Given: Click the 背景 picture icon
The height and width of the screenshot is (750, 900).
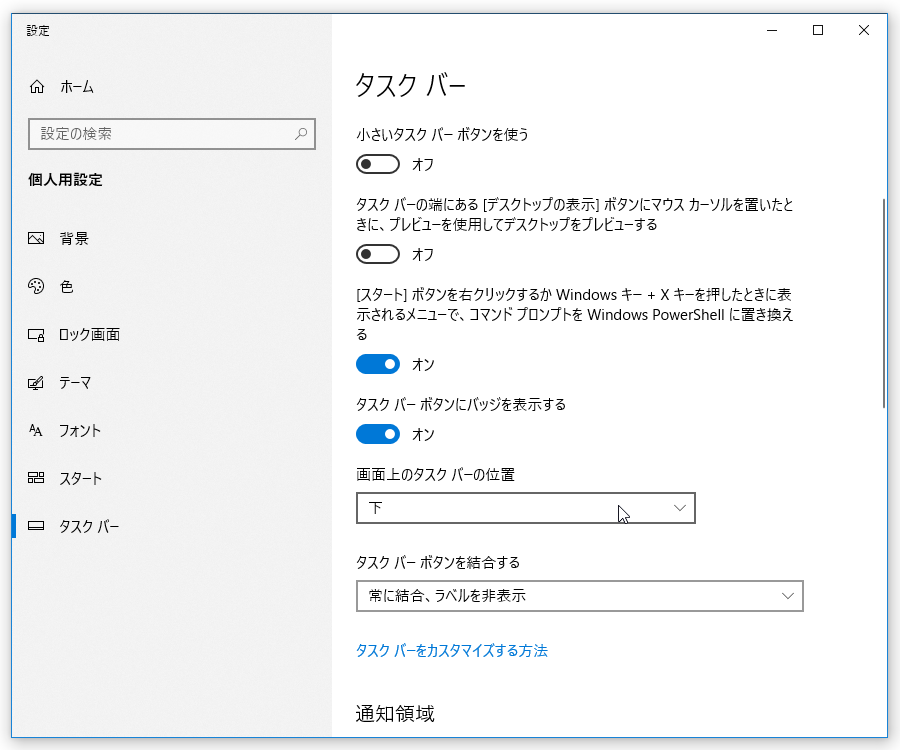Looking at the screenshot, I should (x=36, y=238).
